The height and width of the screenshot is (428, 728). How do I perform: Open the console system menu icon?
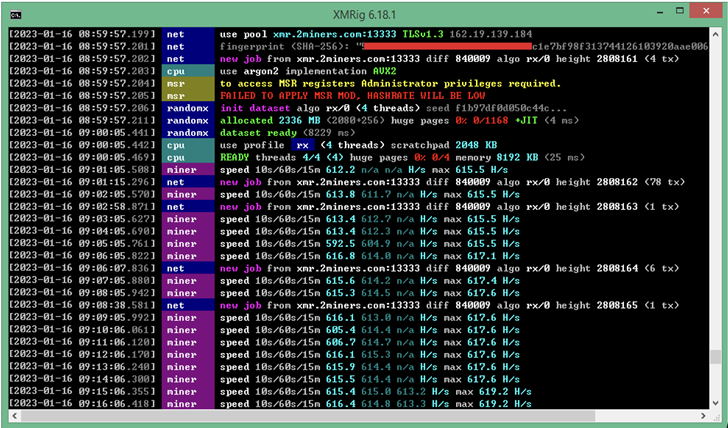click(16, 15)
